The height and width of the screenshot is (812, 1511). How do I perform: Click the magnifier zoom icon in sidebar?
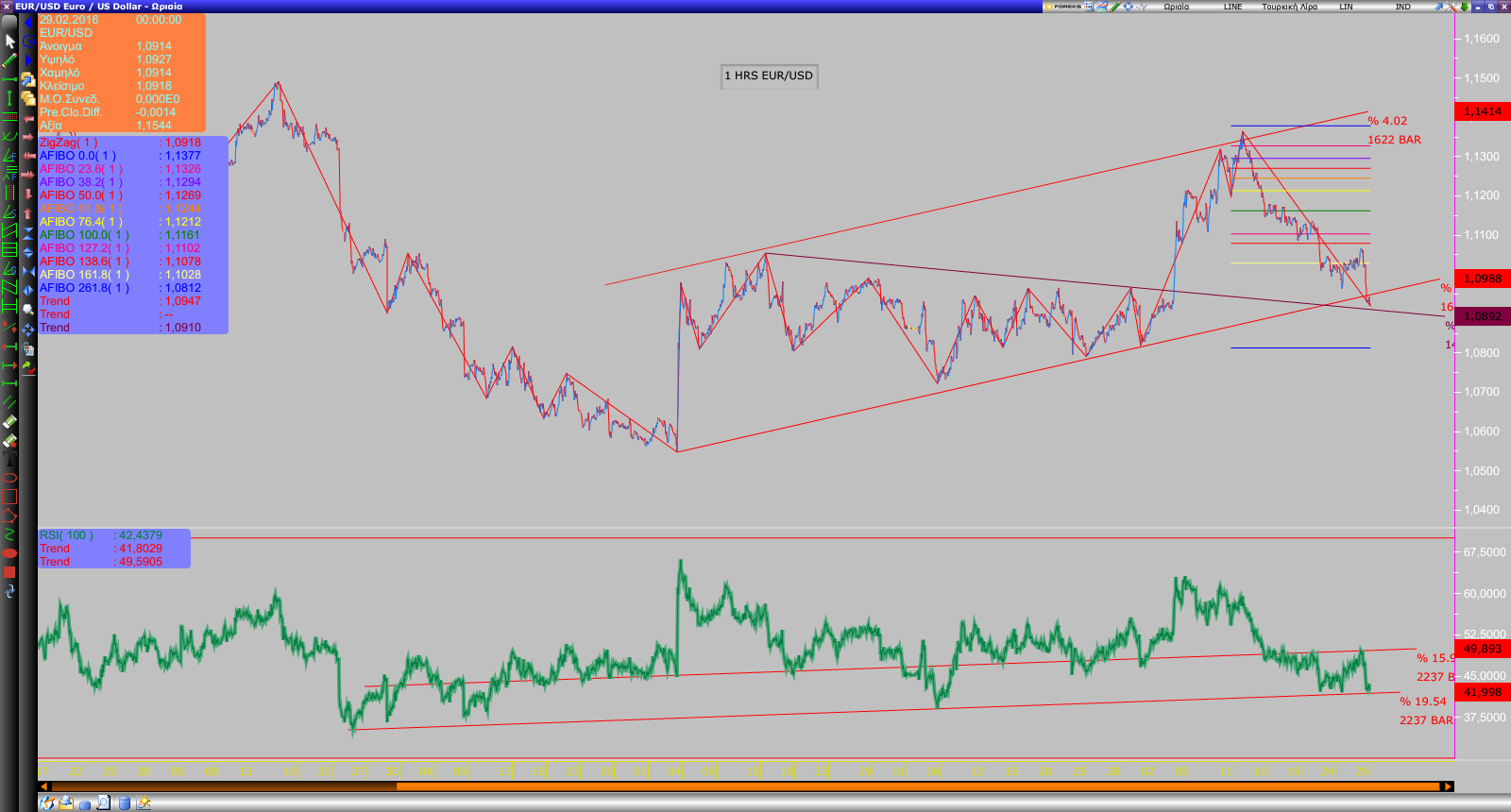tap(28, 310)
